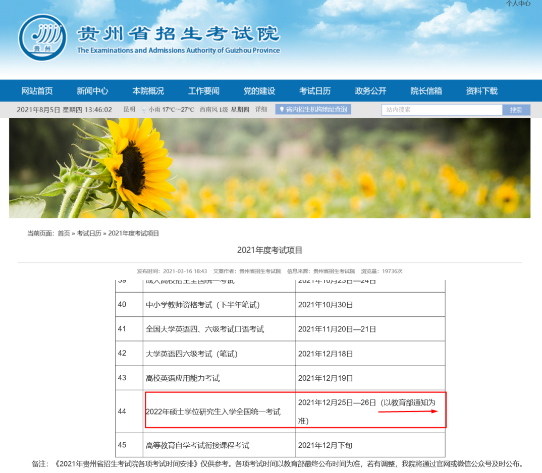Click the row number 44 cell
The height and width of the screenshot is (473, 542).
point(129,411)
